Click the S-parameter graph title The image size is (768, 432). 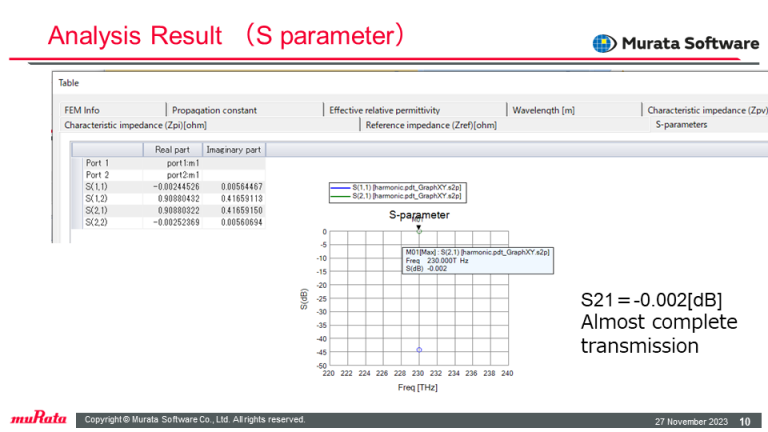(x=418, y=214)
